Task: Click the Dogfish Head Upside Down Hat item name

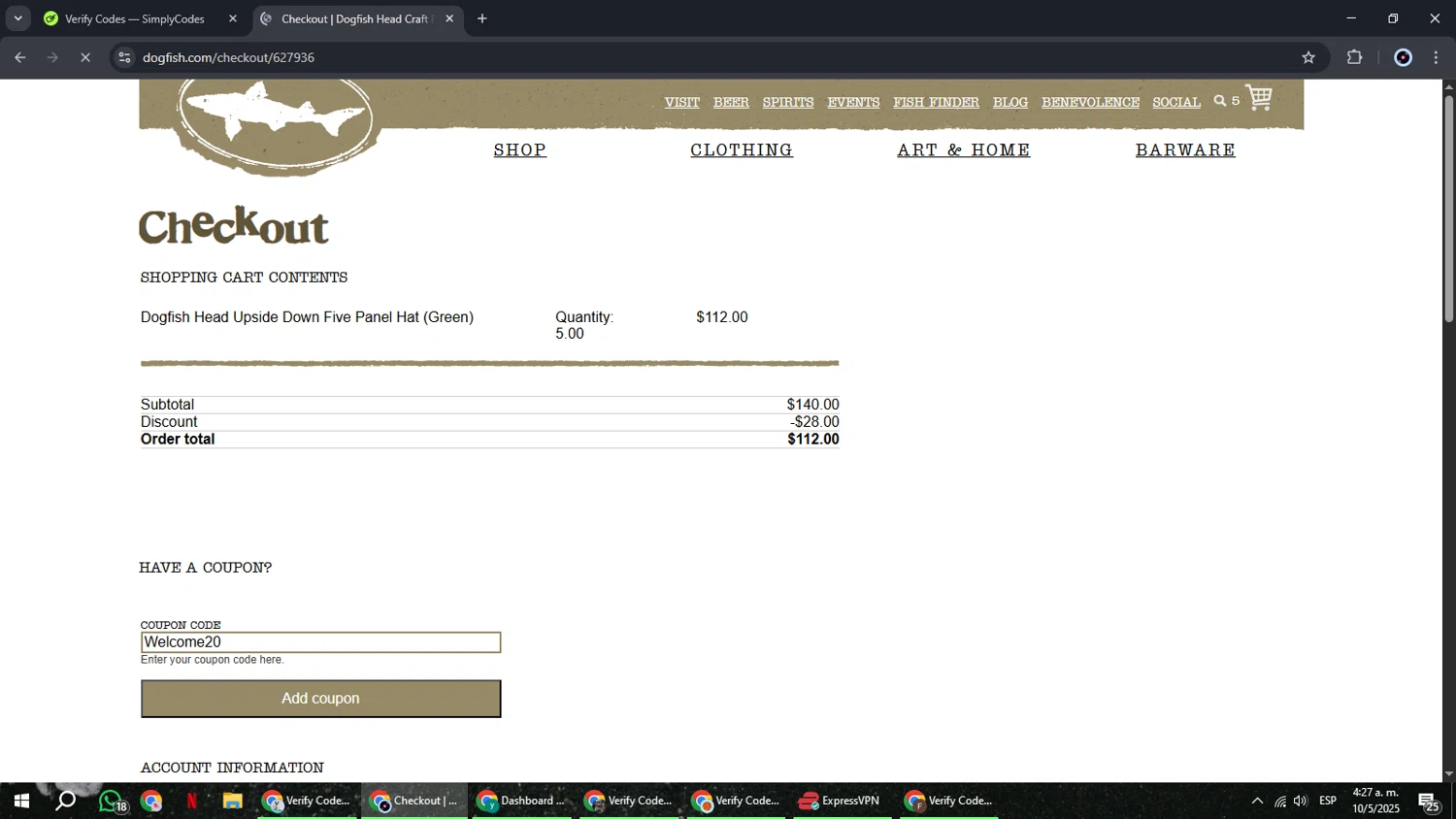Action: [x=307, y=317]
